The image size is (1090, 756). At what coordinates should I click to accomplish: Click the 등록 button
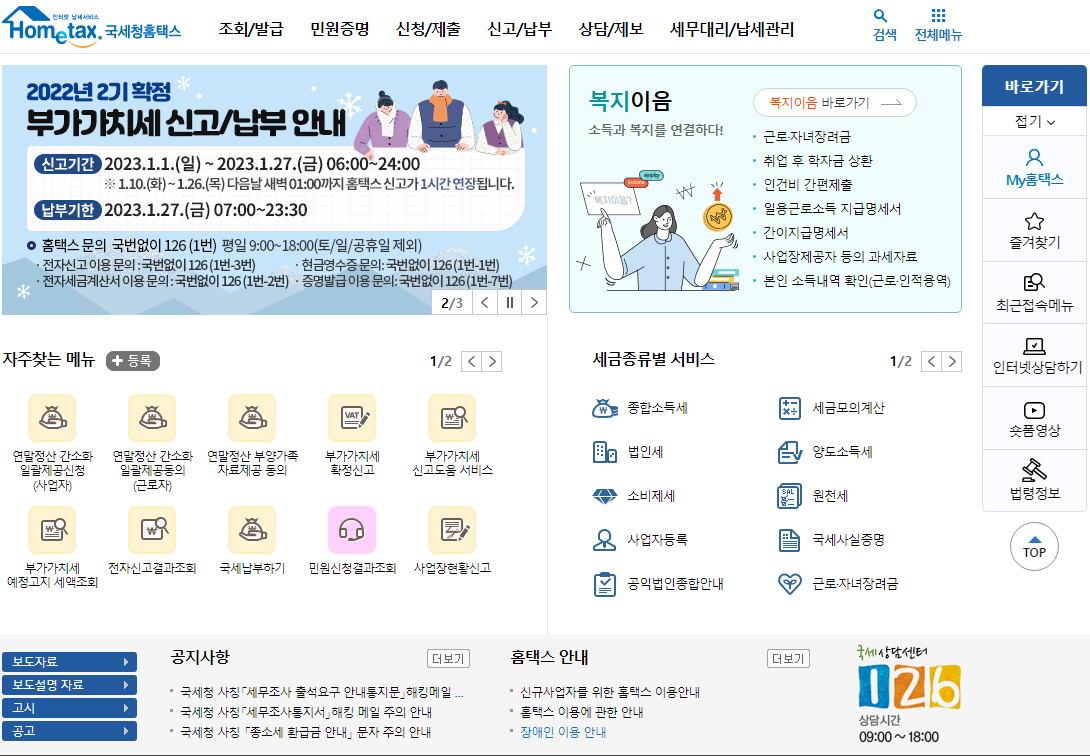tap(133, 361)
